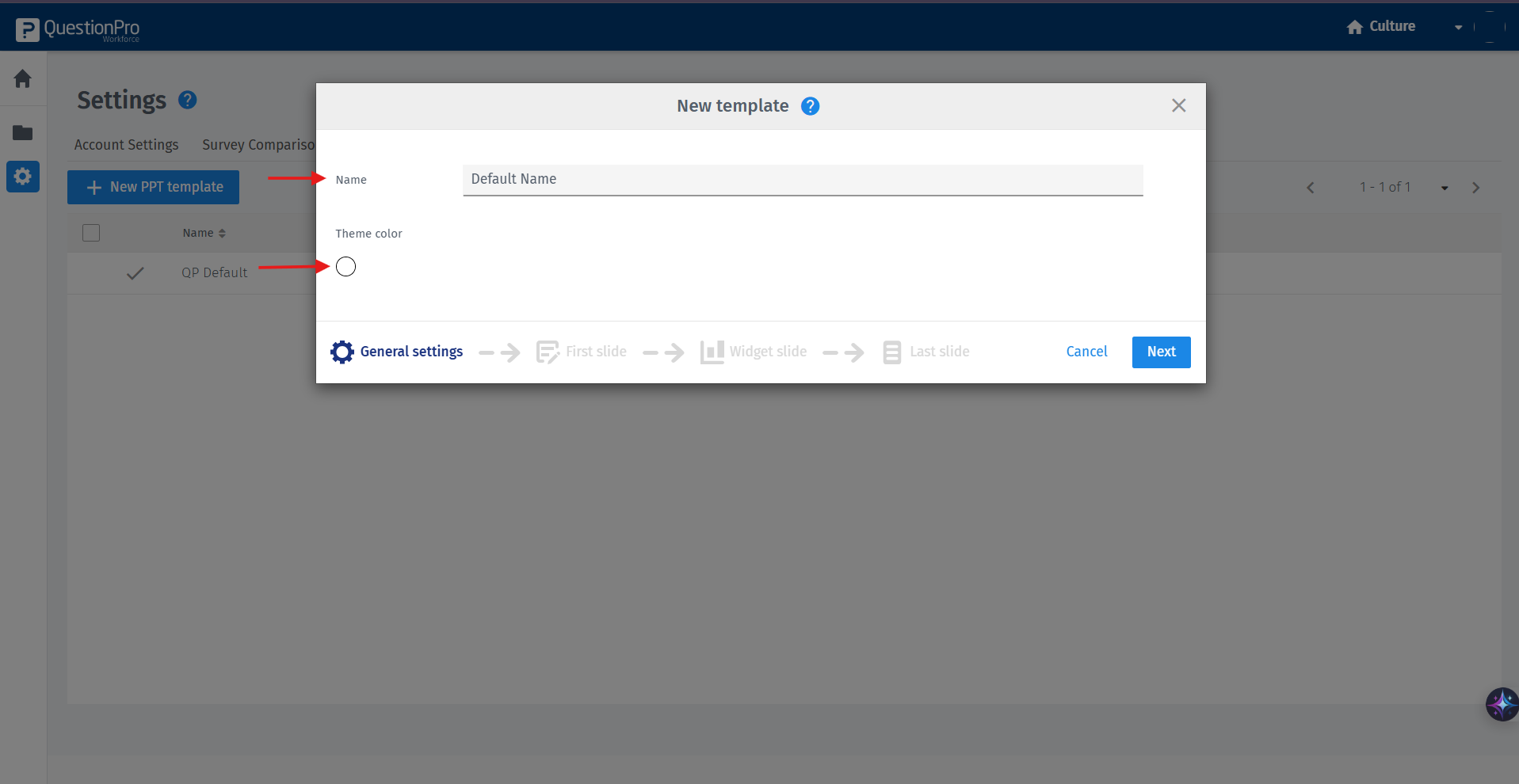Click the checkmark on the QP Default row

[x=135, y=273]
